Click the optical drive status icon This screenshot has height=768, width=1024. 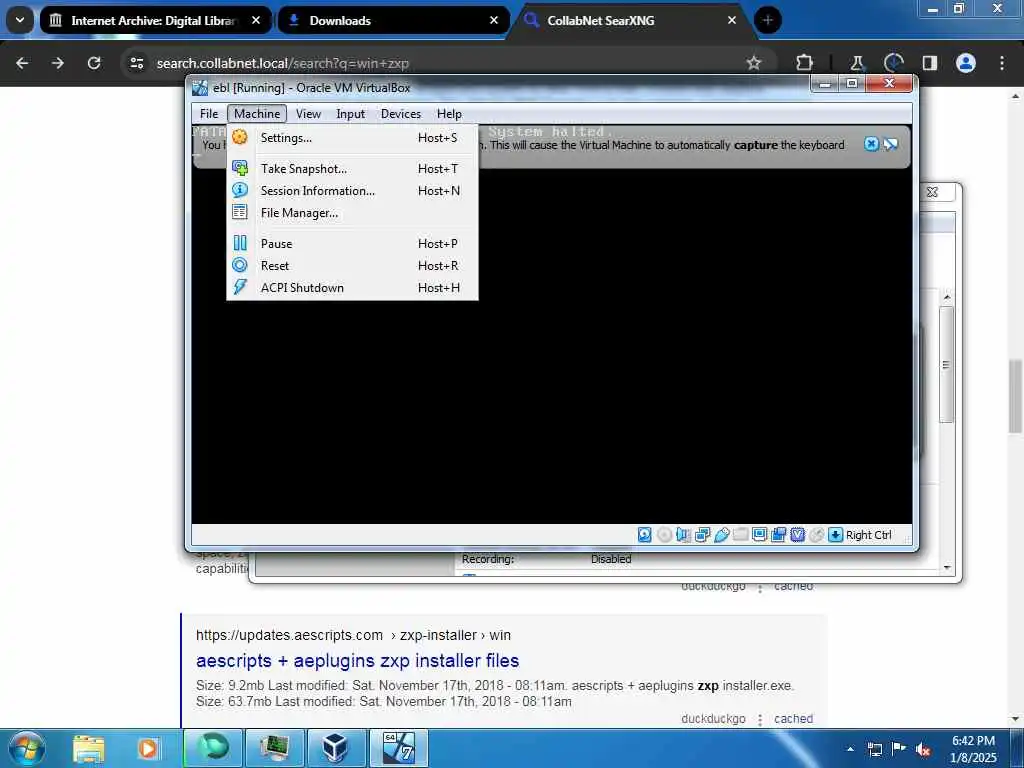664,535
